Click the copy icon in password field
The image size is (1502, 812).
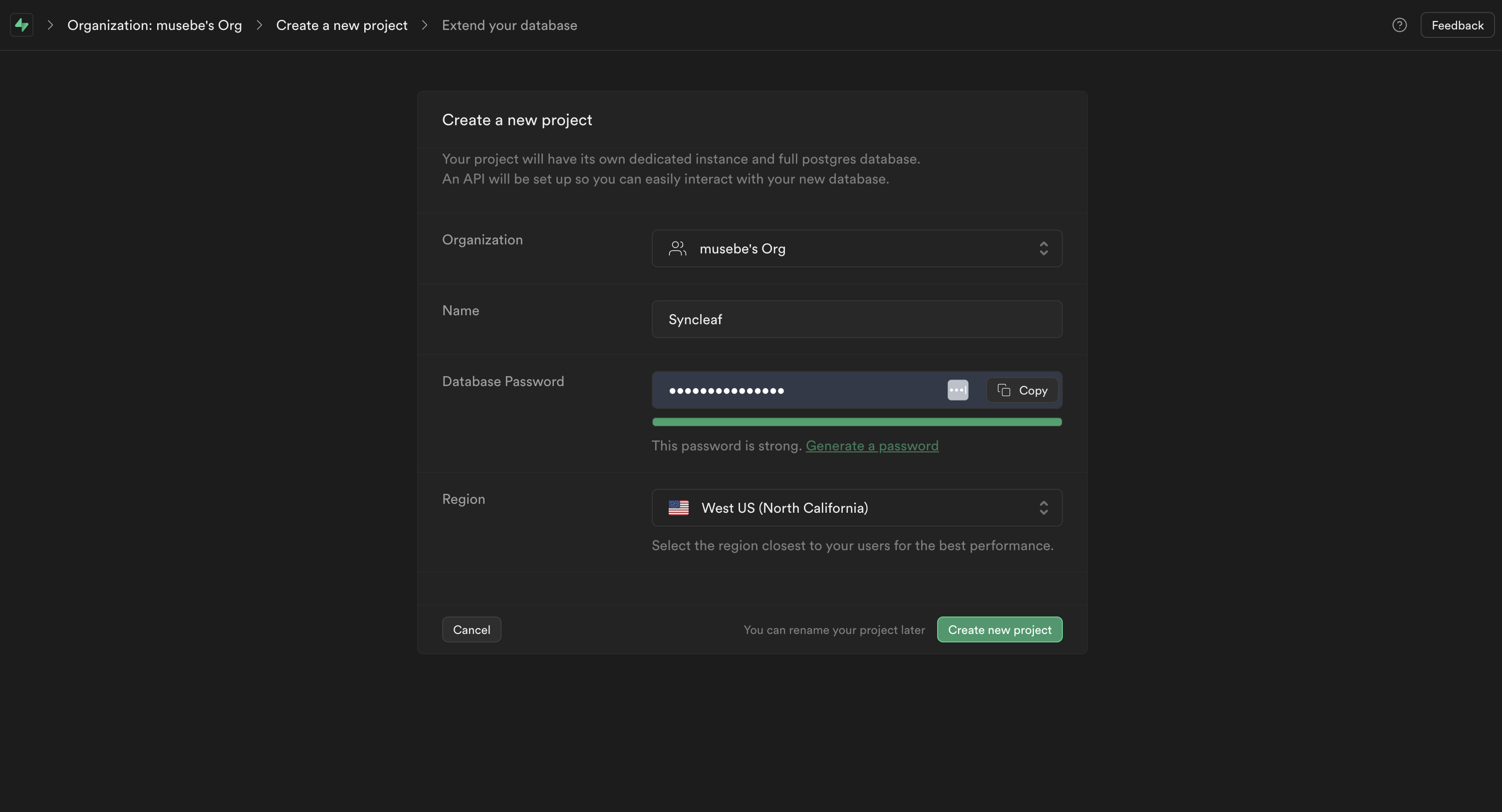1003,390
